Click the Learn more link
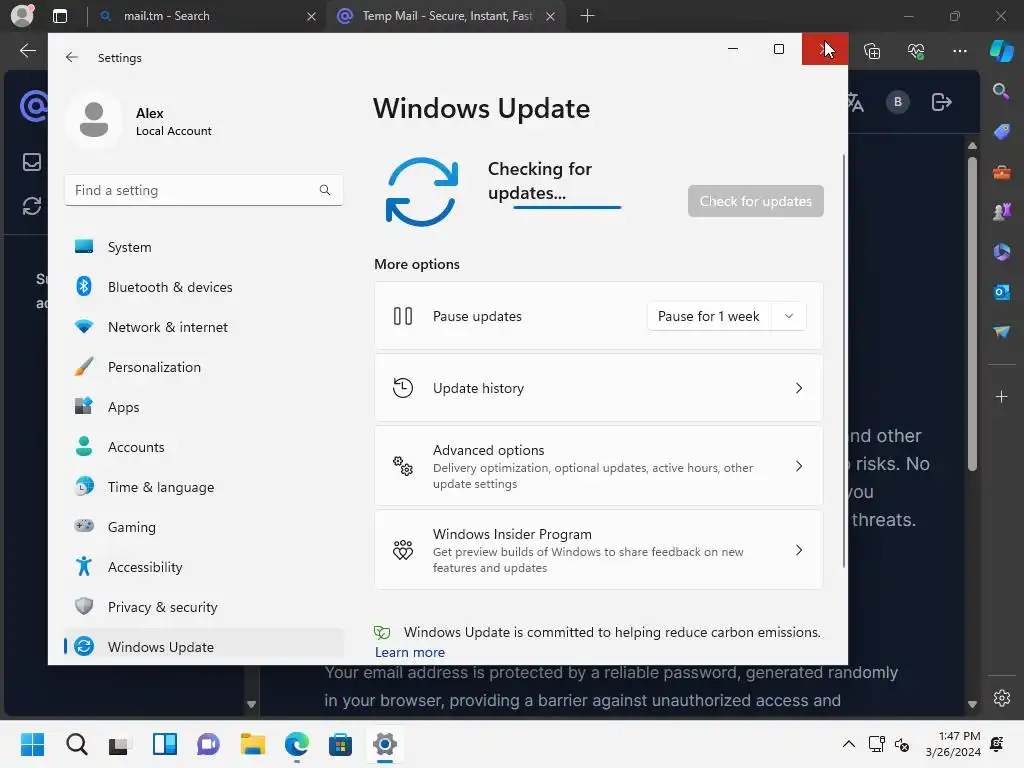 click(409, 652)
